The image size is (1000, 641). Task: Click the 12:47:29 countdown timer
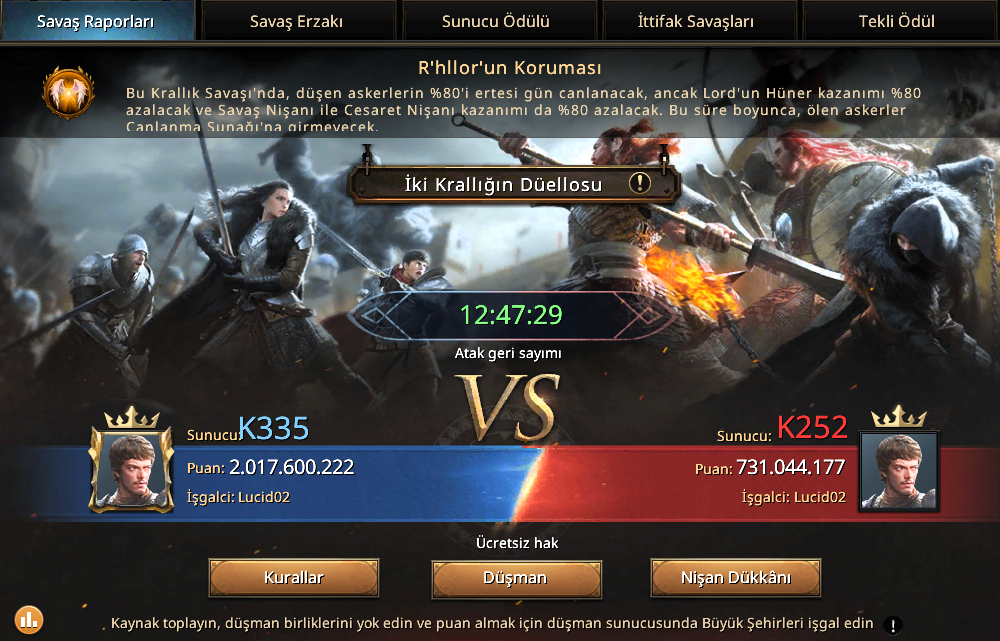pyautogui.click(x=511, y=315)
